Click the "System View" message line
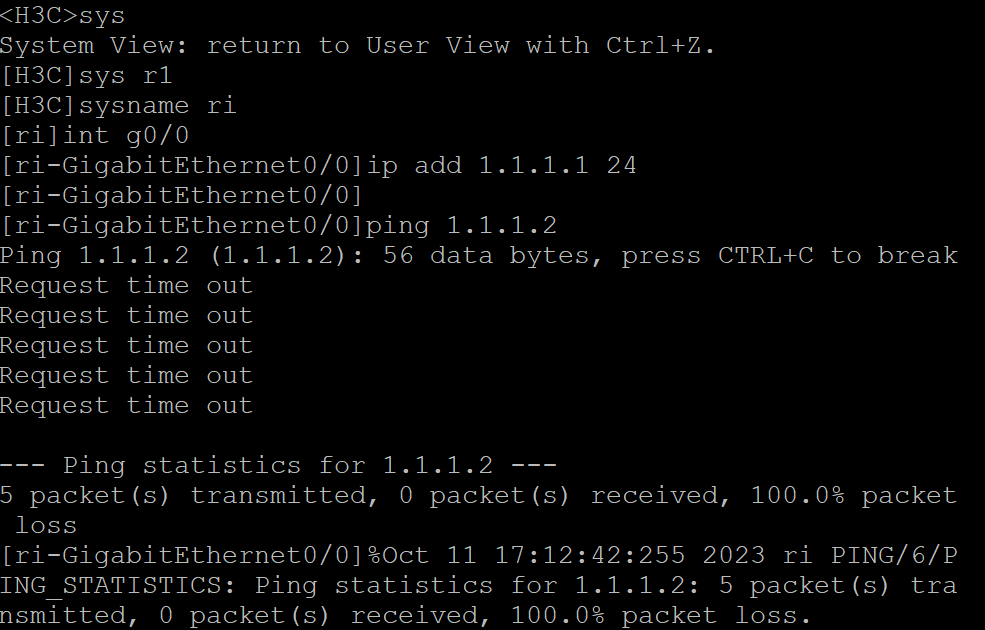 pyautogui.click(x=358, y=46)
